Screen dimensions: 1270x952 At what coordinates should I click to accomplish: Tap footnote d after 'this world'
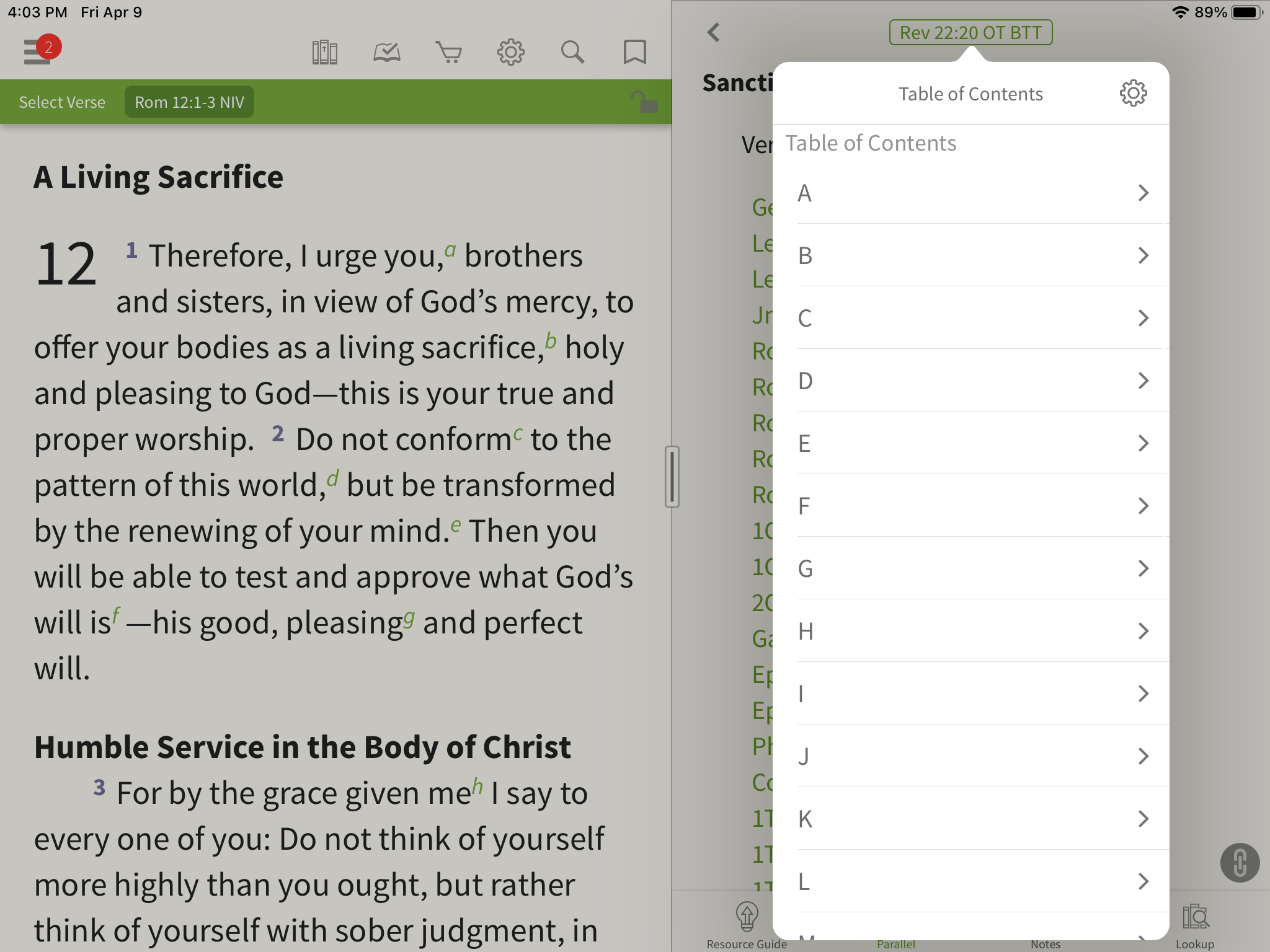click(x=333, y=478)
